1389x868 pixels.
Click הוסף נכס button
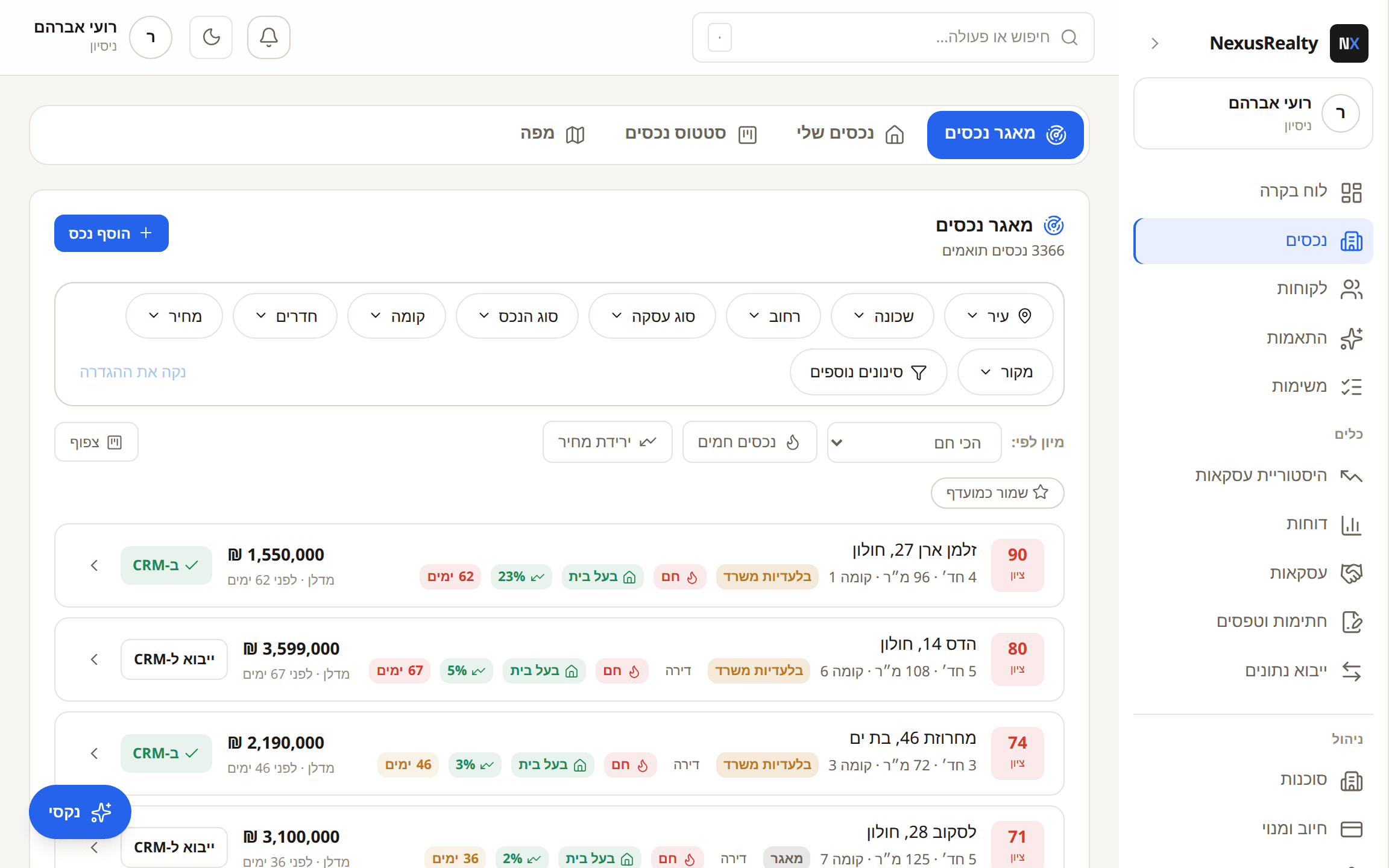pyautogui.click(x=112, y=233)
